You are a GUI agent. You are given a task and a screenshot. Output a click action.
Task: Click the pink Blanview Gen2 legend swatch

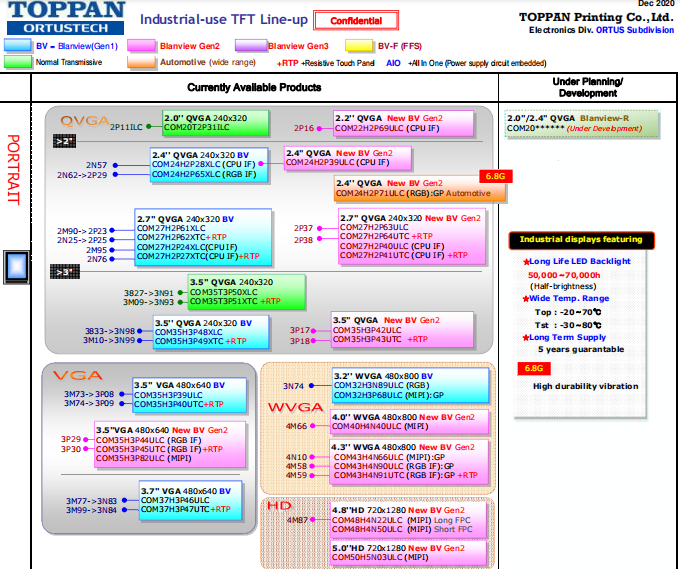(x=141, y=46)
